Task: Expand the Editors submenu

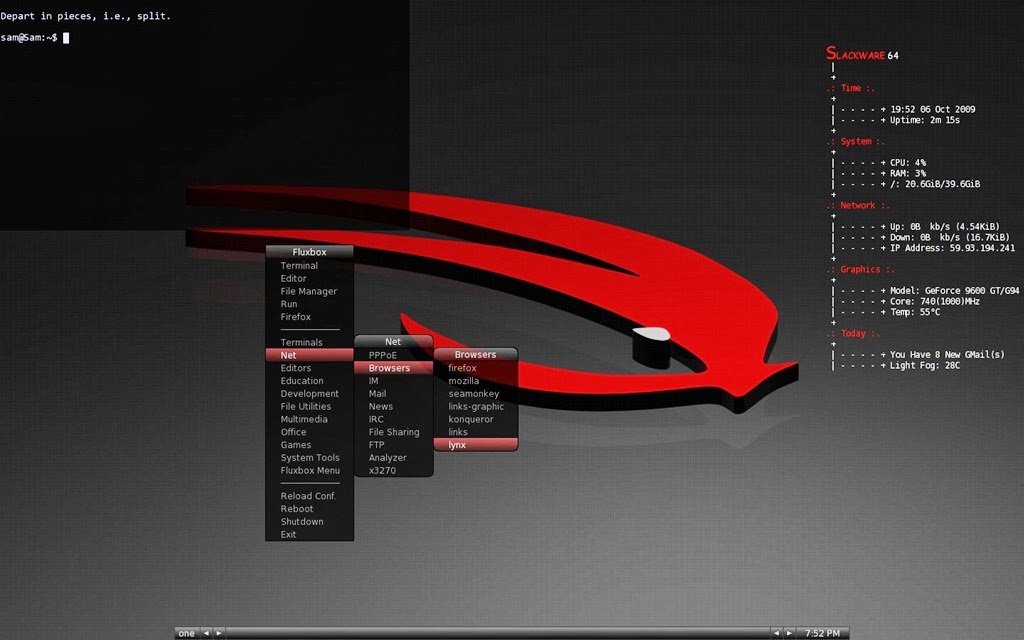Action: [310, 368]
